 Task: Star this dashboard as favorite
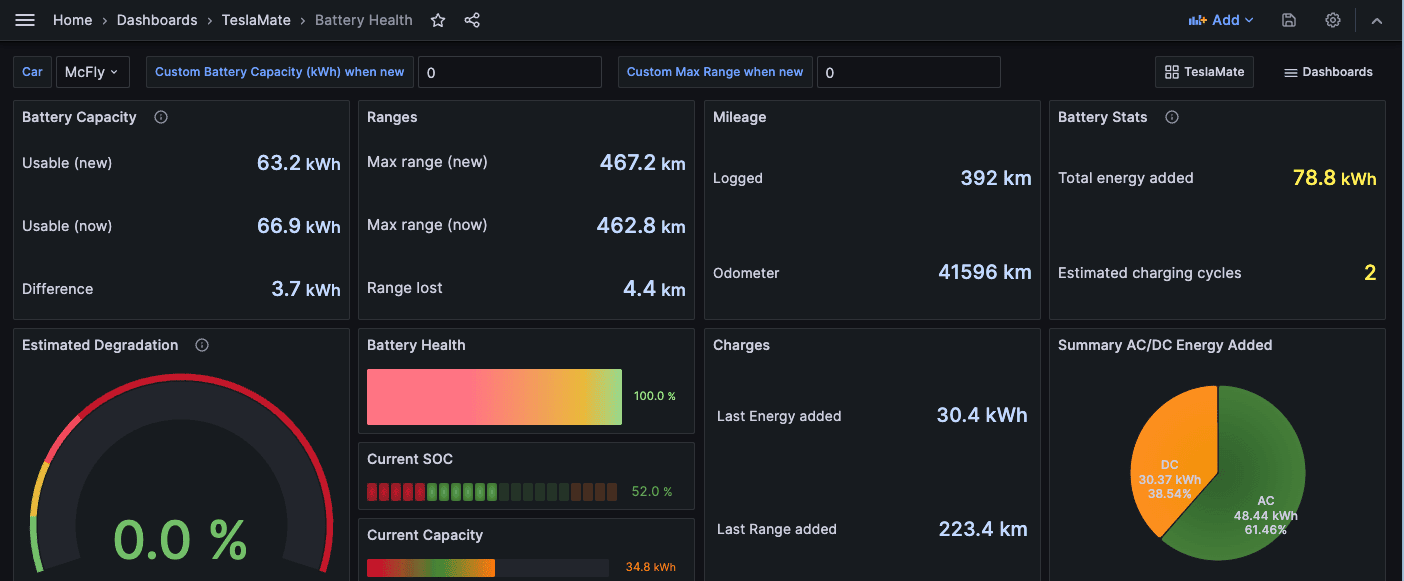[x=437, y=20]
